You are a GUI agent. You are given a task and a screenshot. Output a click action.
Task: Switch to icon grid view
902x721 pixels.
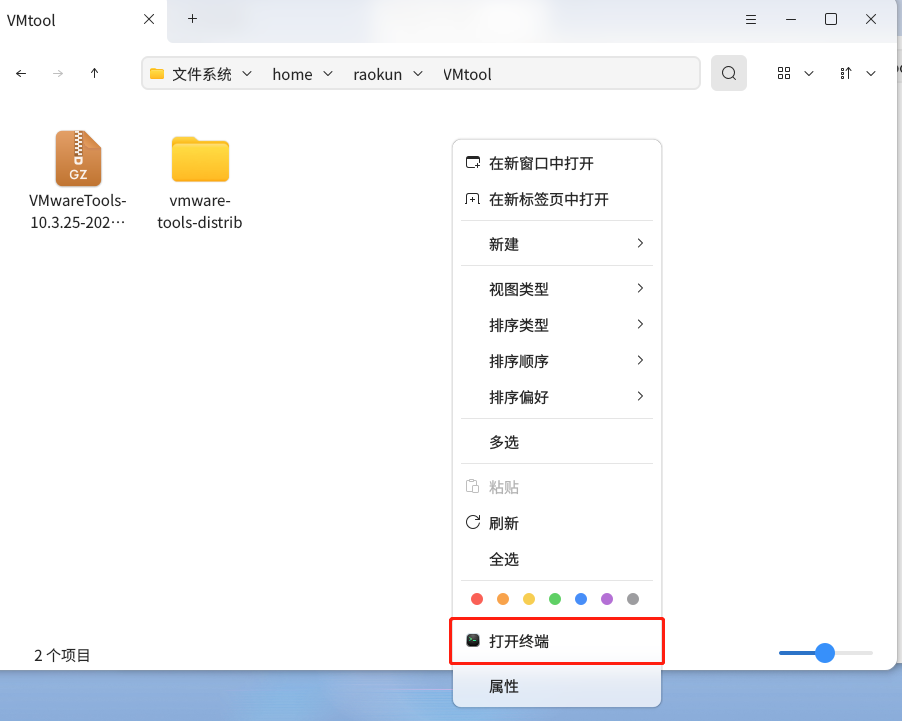(x=783, y=73)
